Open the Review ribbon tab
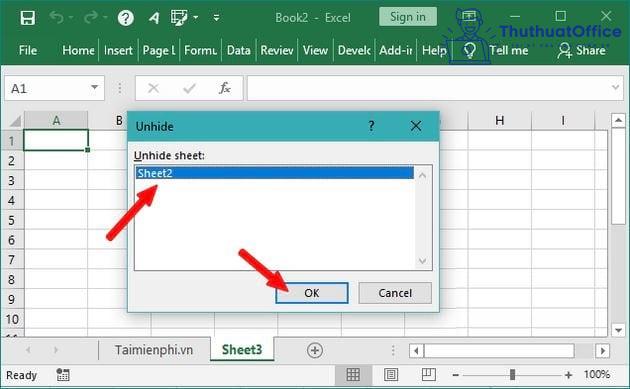The height and width of the screenshot is (389, 630). point(277,50)
